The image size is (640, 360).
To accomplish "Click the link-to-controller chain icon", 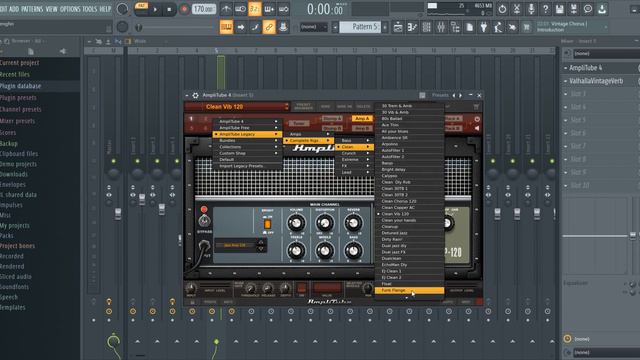I will [269, 27].
